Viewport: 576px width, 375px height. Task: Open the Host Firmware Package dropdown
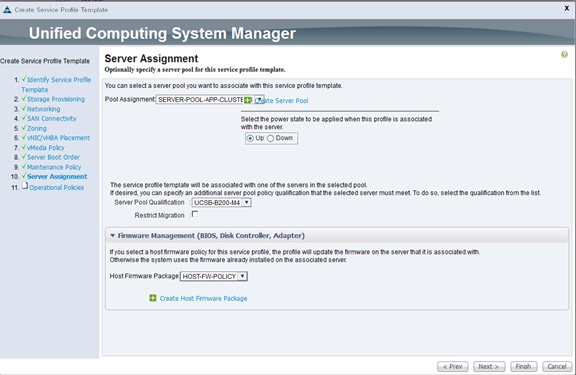pos(214,276)
